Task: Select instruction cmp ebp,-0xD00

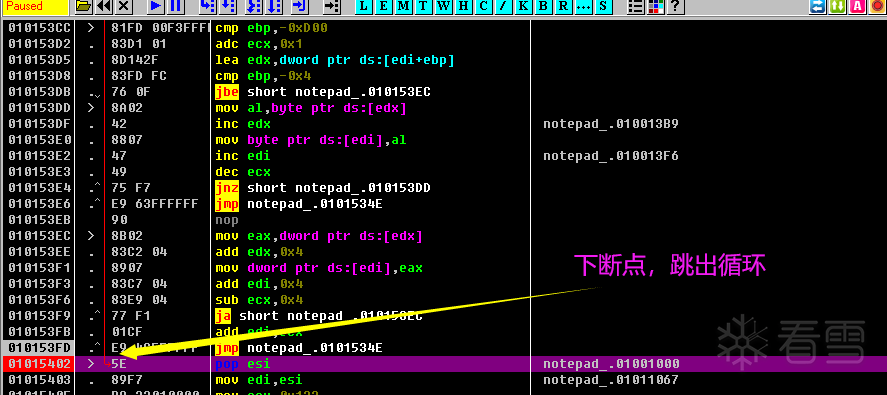Action: 272,28
